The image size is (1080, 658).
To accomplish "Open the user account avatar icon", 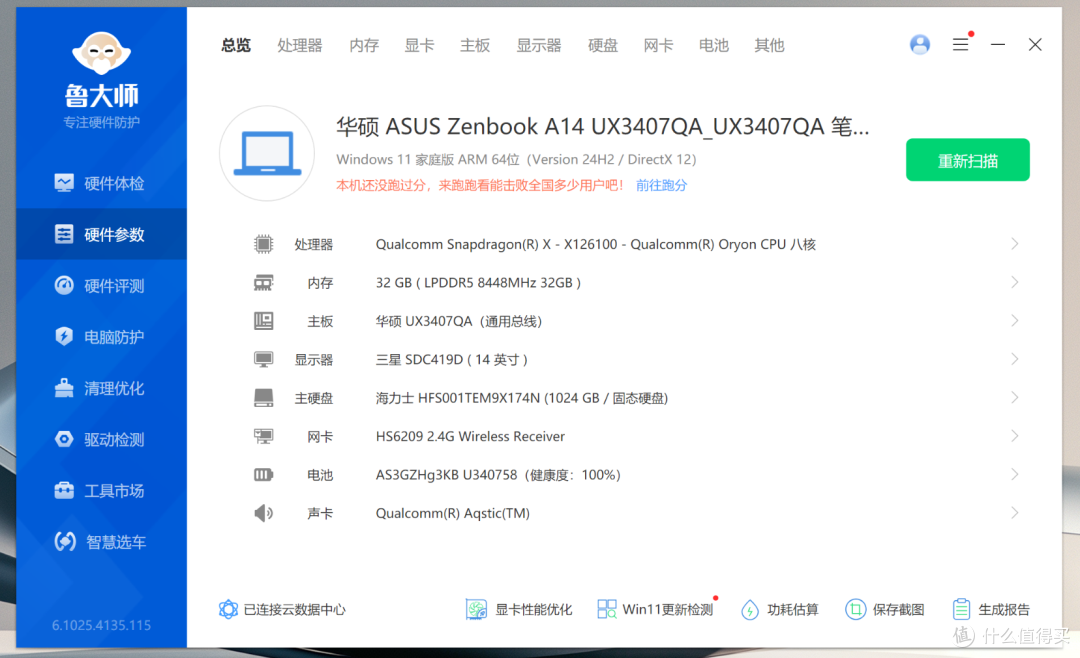I will tap(920, 45).
